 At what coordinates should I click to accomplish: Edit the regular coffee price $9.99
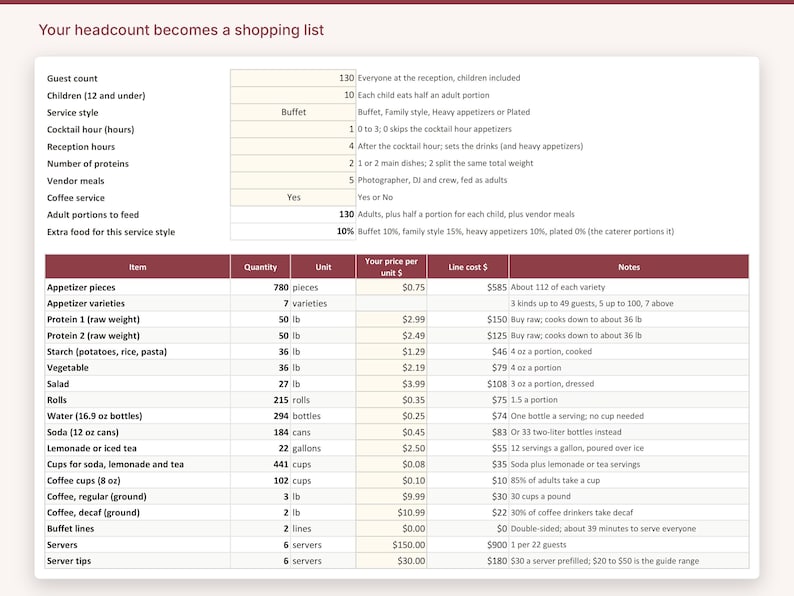(x=391, y=496)
